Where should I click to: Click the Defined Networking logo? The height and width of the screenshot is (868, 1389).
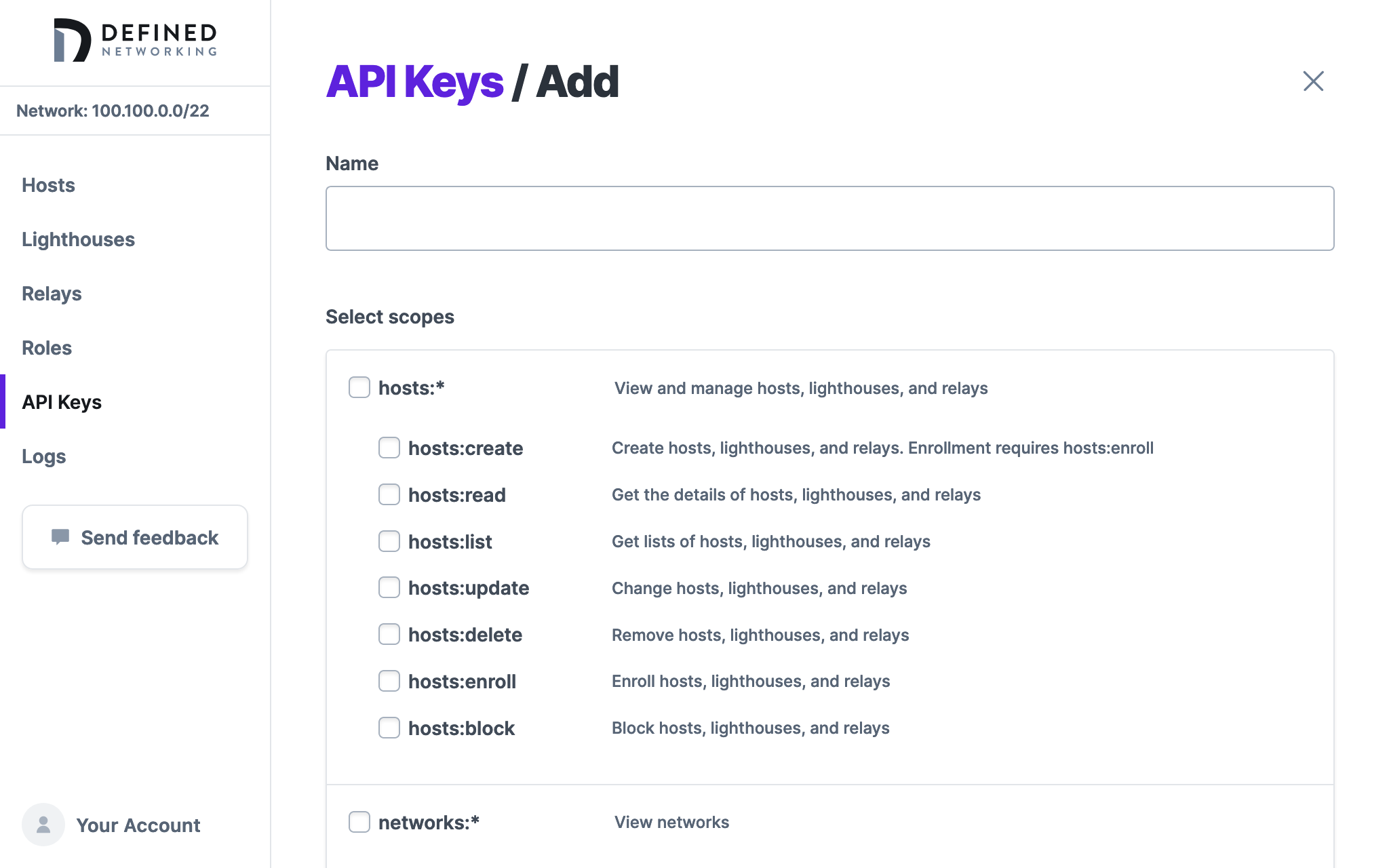(134, 41)
